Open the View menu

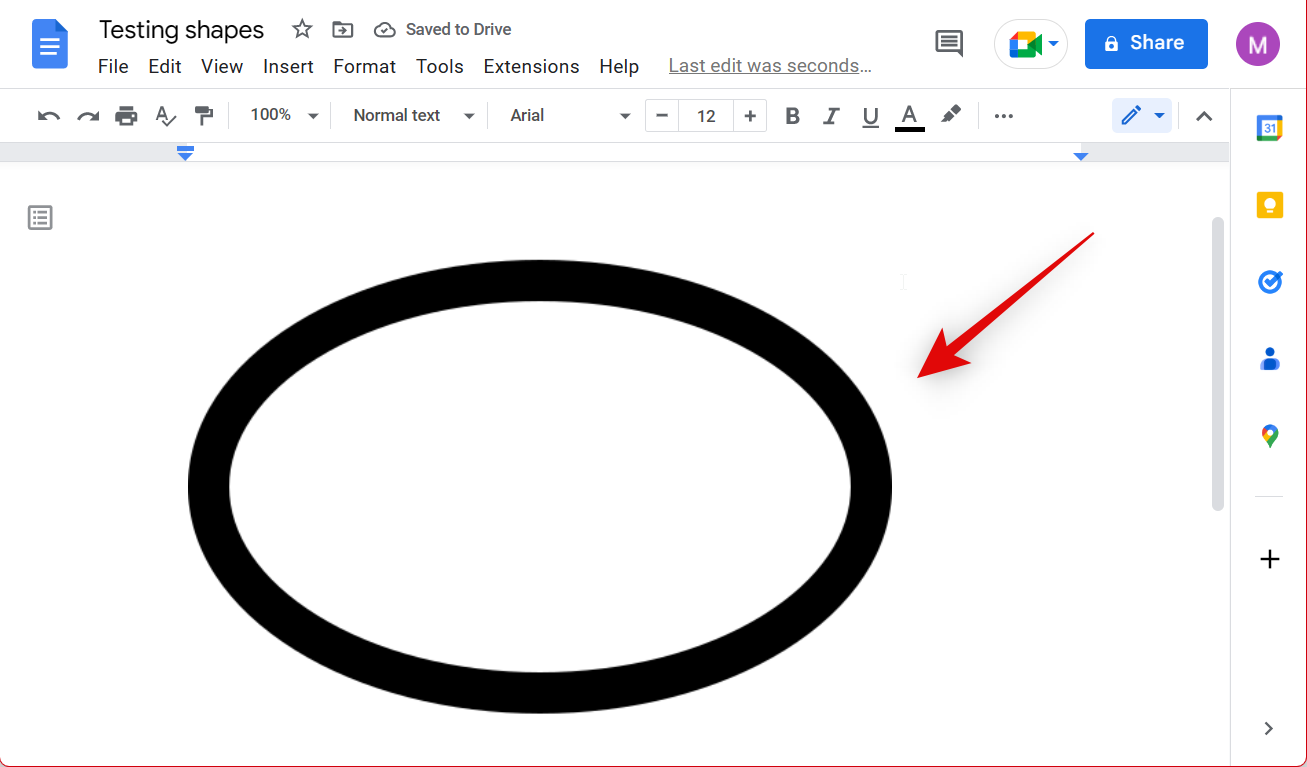(x=222, y=66)
